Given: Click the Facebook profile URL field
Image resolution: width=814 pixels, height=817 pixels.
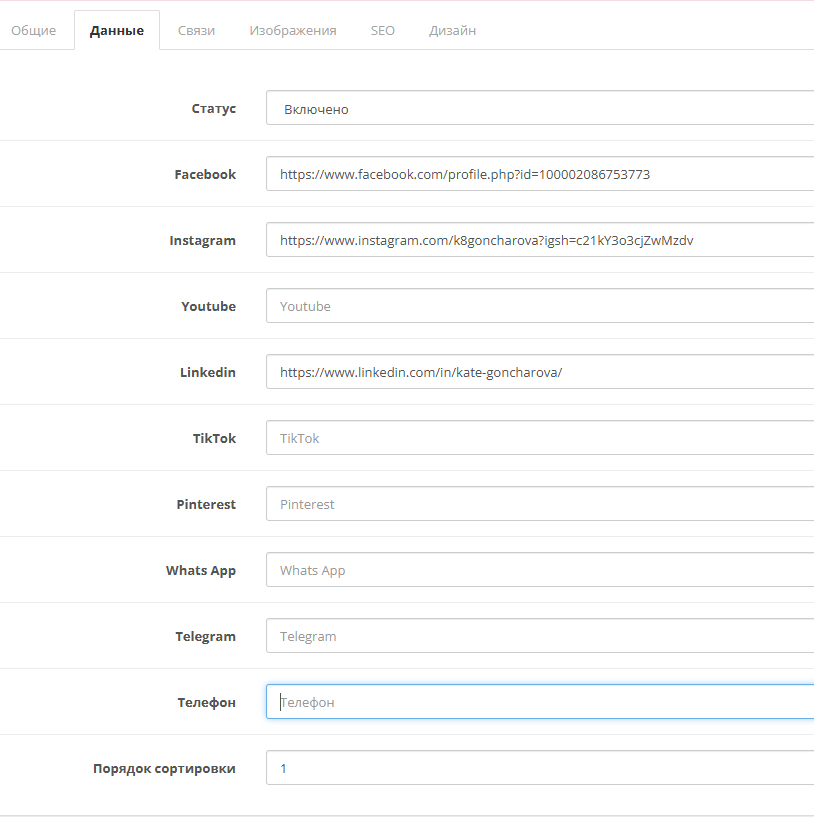Looking at the screenshot, I should pos(540,174).
